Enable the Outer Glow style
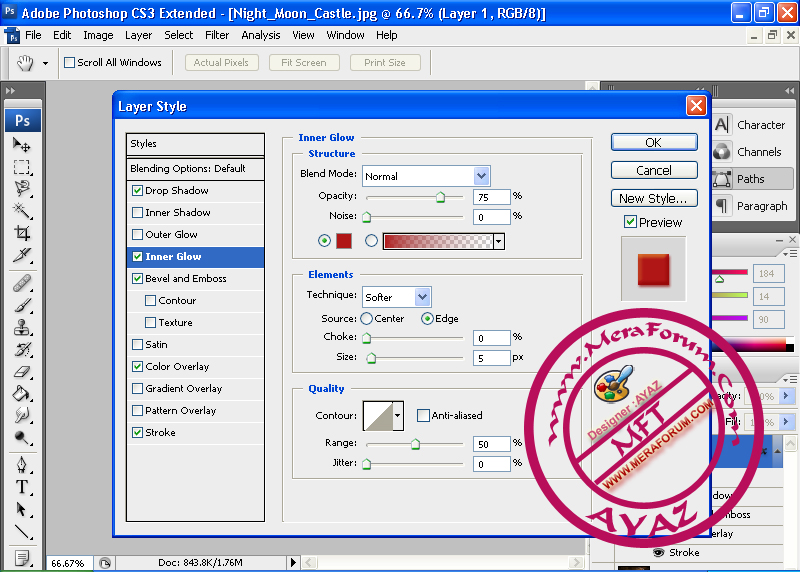The image size is (800, 572). tap(137, 234)
